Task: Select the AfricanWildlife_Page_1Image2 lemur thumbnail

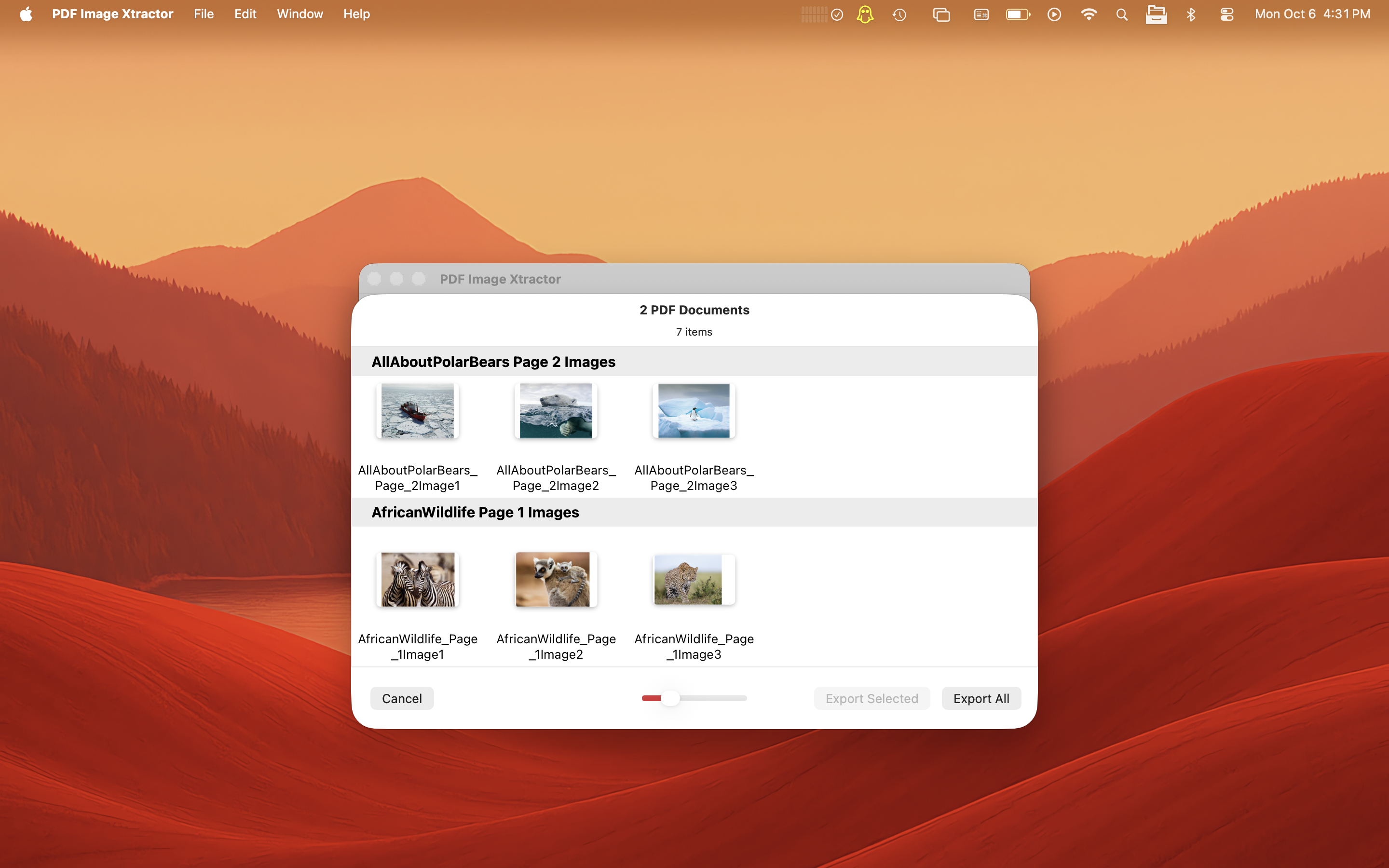Action: [x=555, y=579]
